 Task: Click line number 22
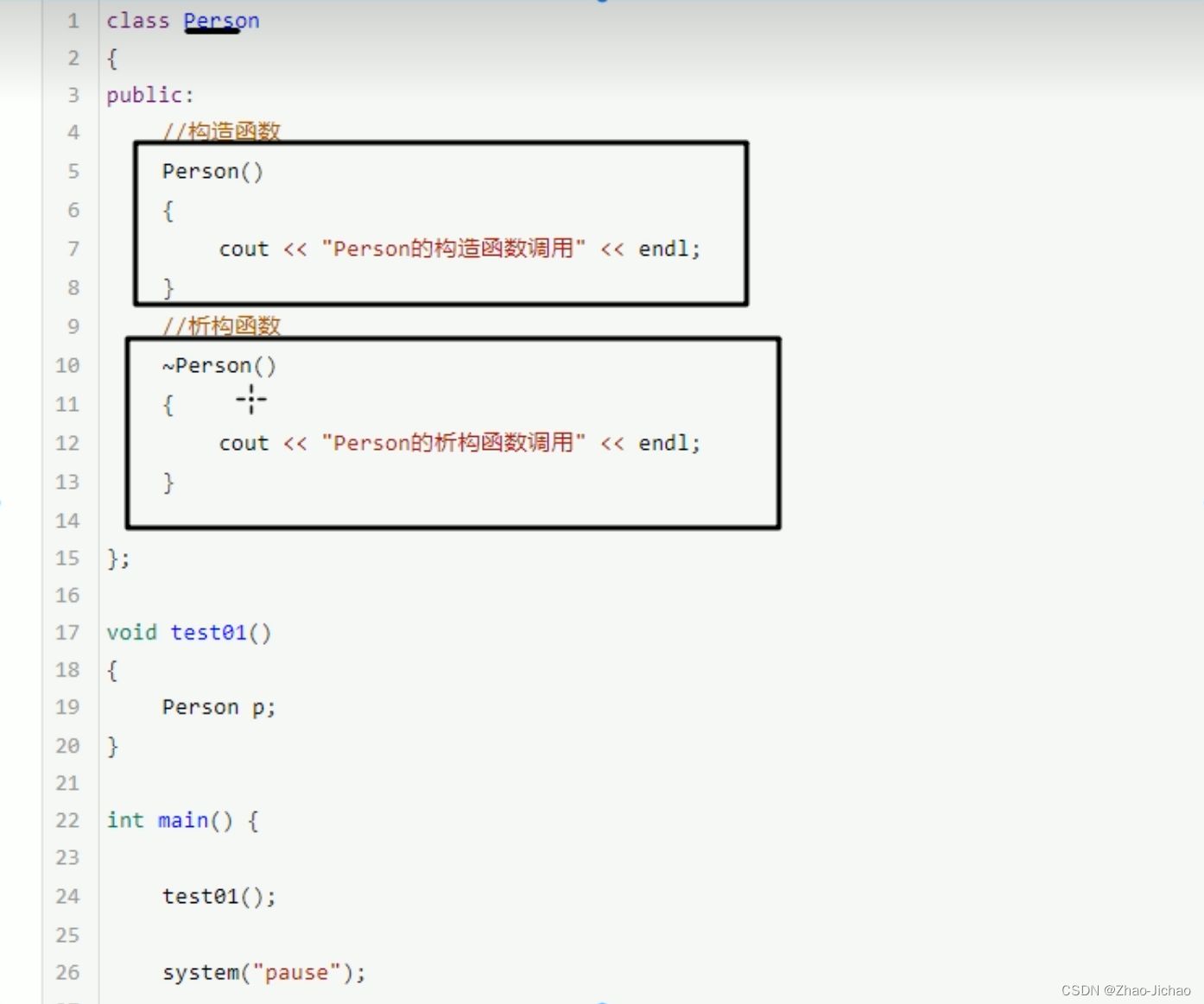[x=67, y=820]
